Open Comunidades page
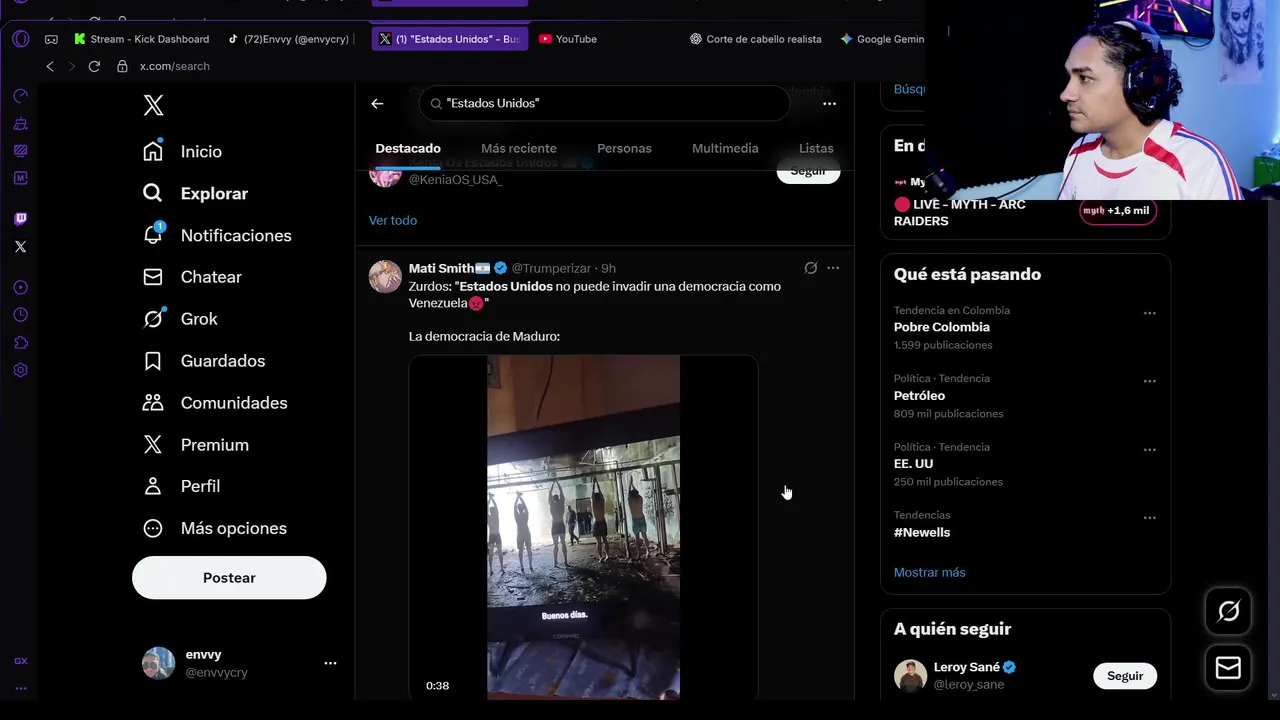Image resolution: width=1280 pixels, height=720 pixels. (x=215, y=403)
